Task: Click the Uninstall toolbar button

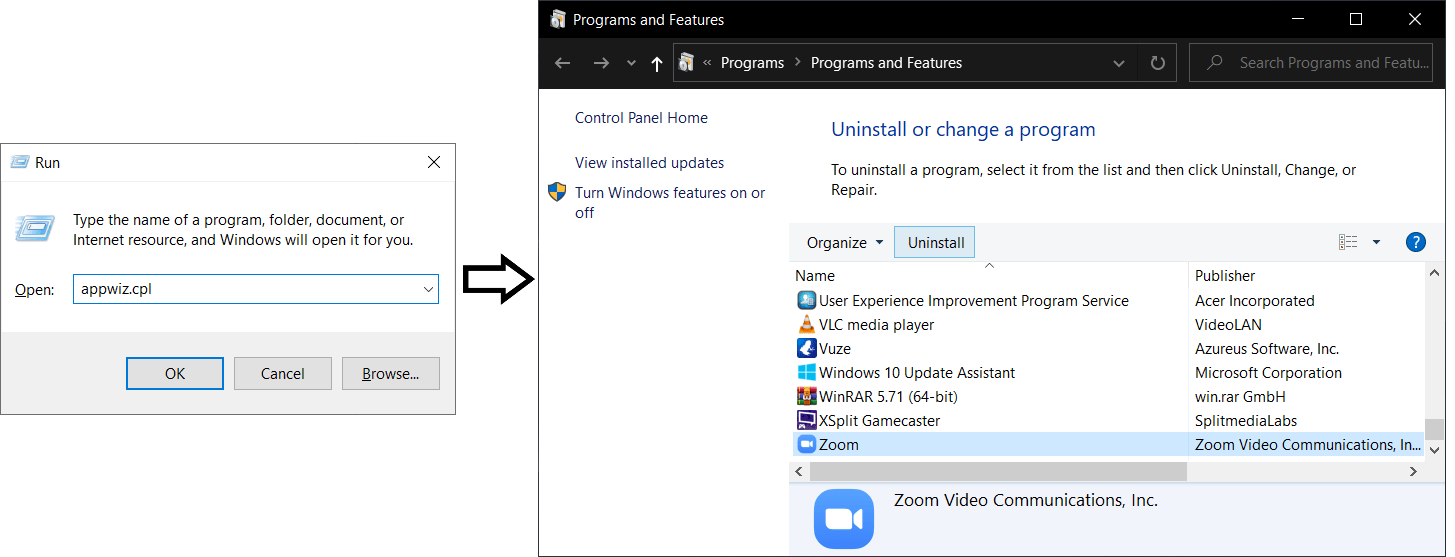Action: point(936,242)
